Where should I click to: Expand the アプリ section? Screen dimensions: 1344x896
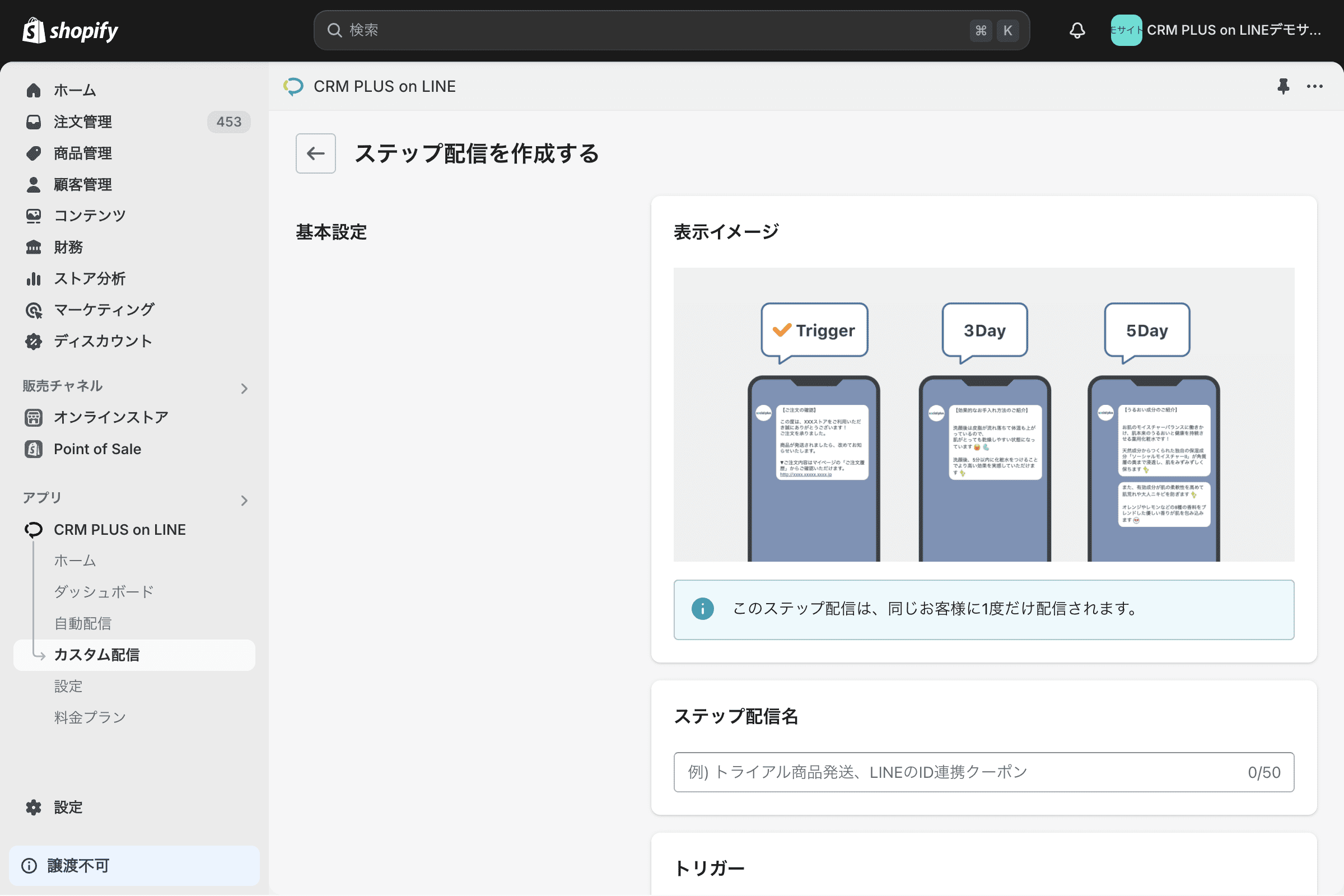pos(245,501)
